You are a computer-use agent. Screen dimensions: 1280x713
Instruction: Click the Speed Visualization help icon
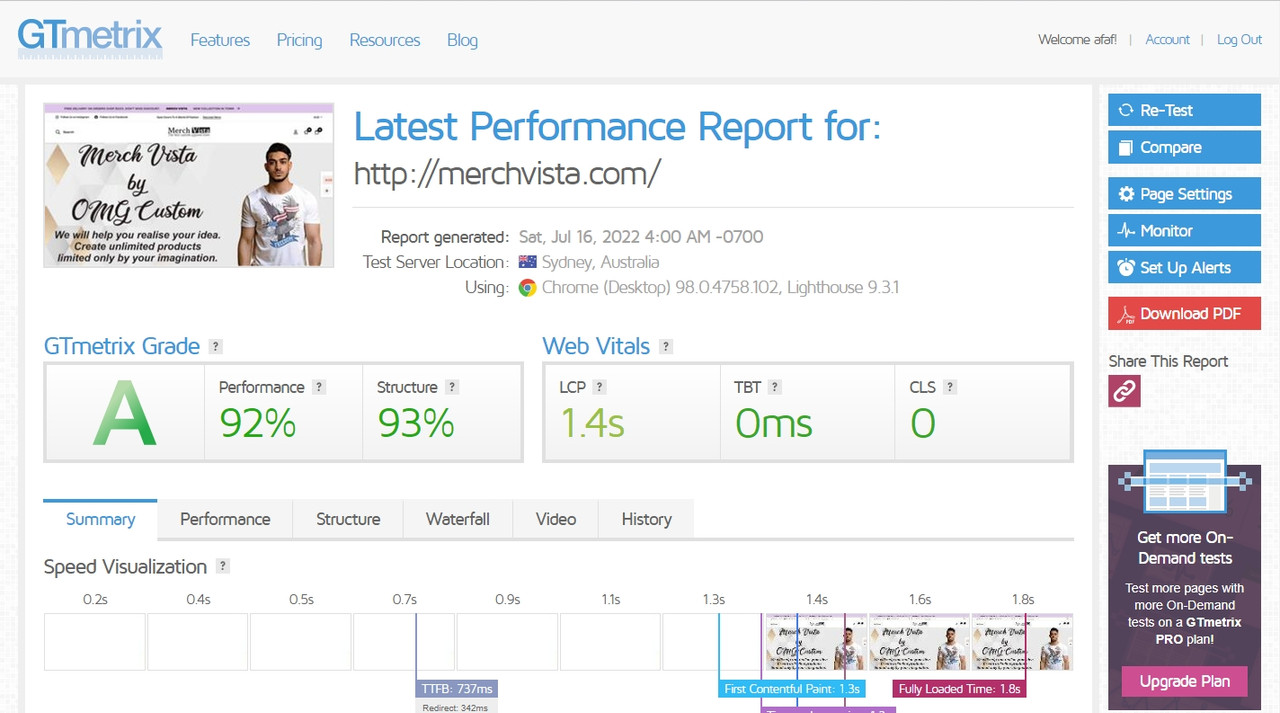223,566
